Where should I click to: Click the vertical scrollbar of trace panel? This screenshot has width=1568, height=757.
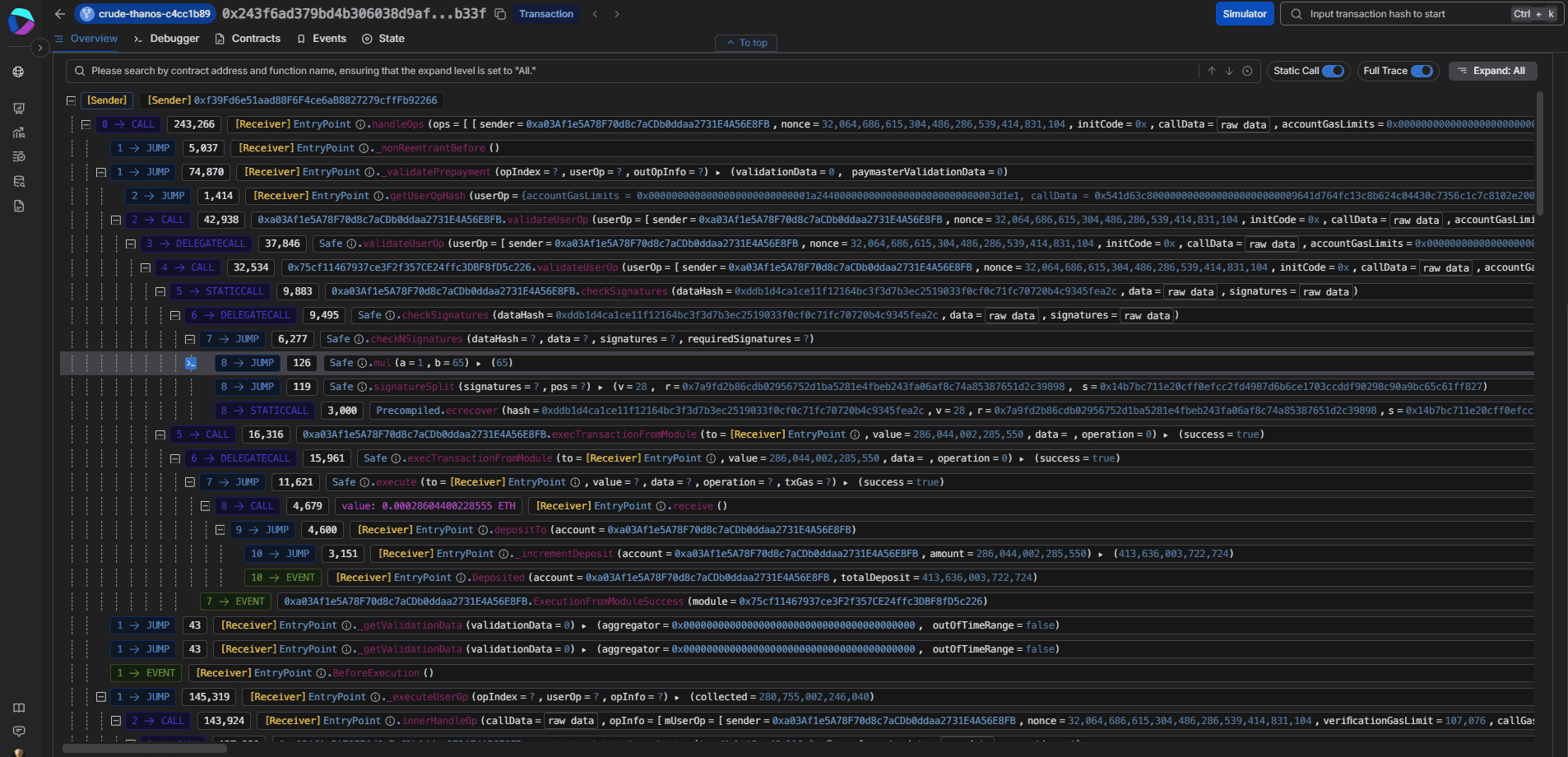click(x=1539, y=152)
